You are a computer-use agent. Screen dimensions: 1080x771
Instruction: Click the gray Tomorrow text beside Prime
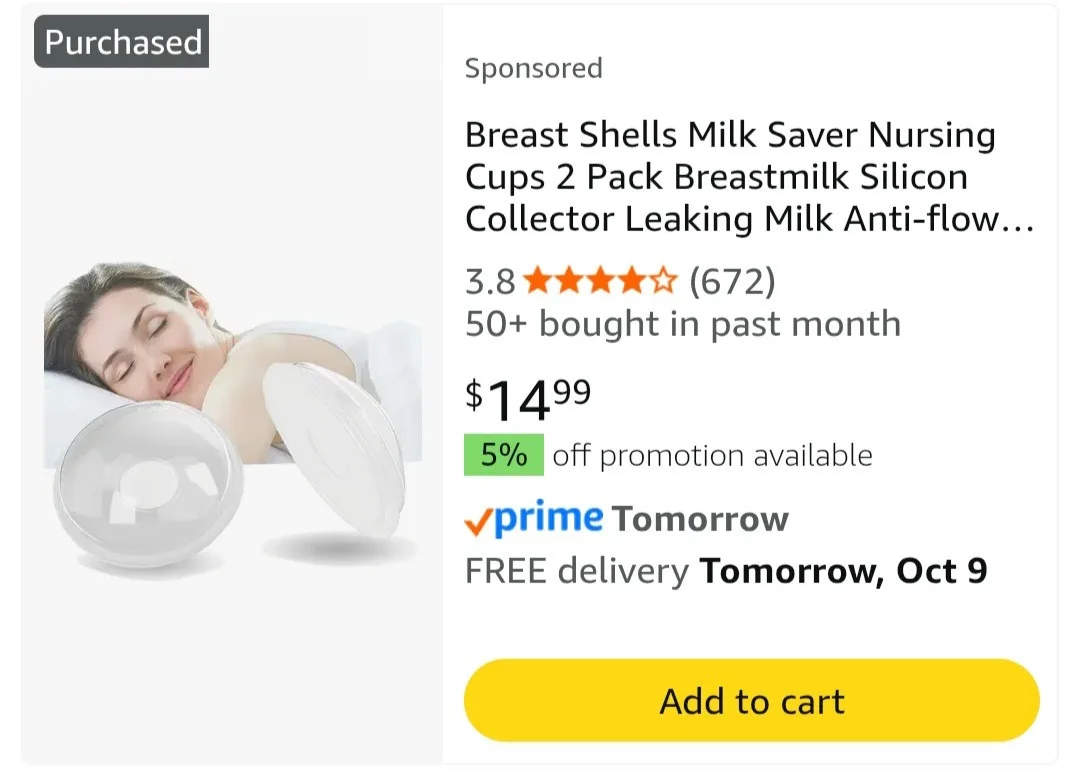[700, 520]
